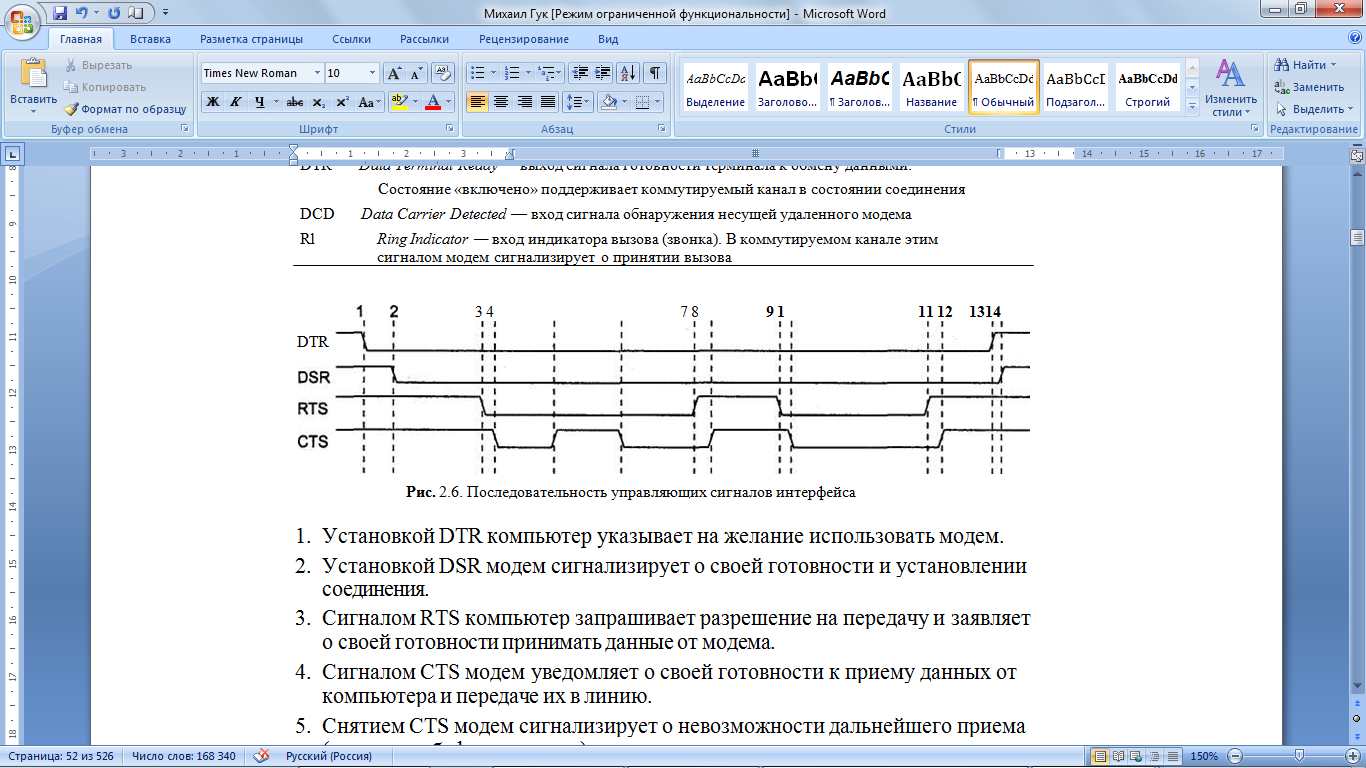
Task: Apply the Строгий (Strong) style
Action: [1148, 87]
